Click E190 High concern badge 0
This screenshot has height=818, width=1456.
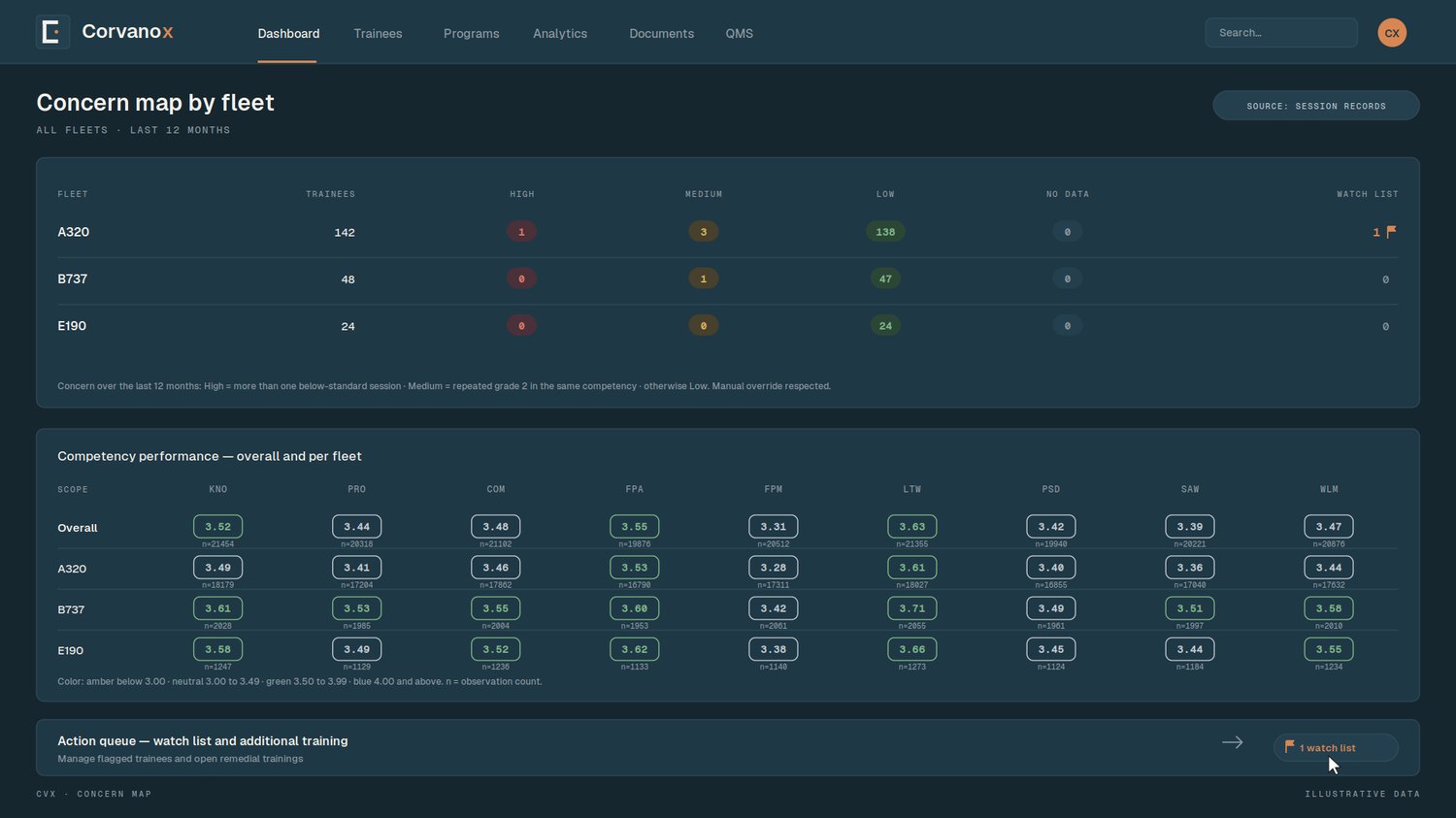521,326
